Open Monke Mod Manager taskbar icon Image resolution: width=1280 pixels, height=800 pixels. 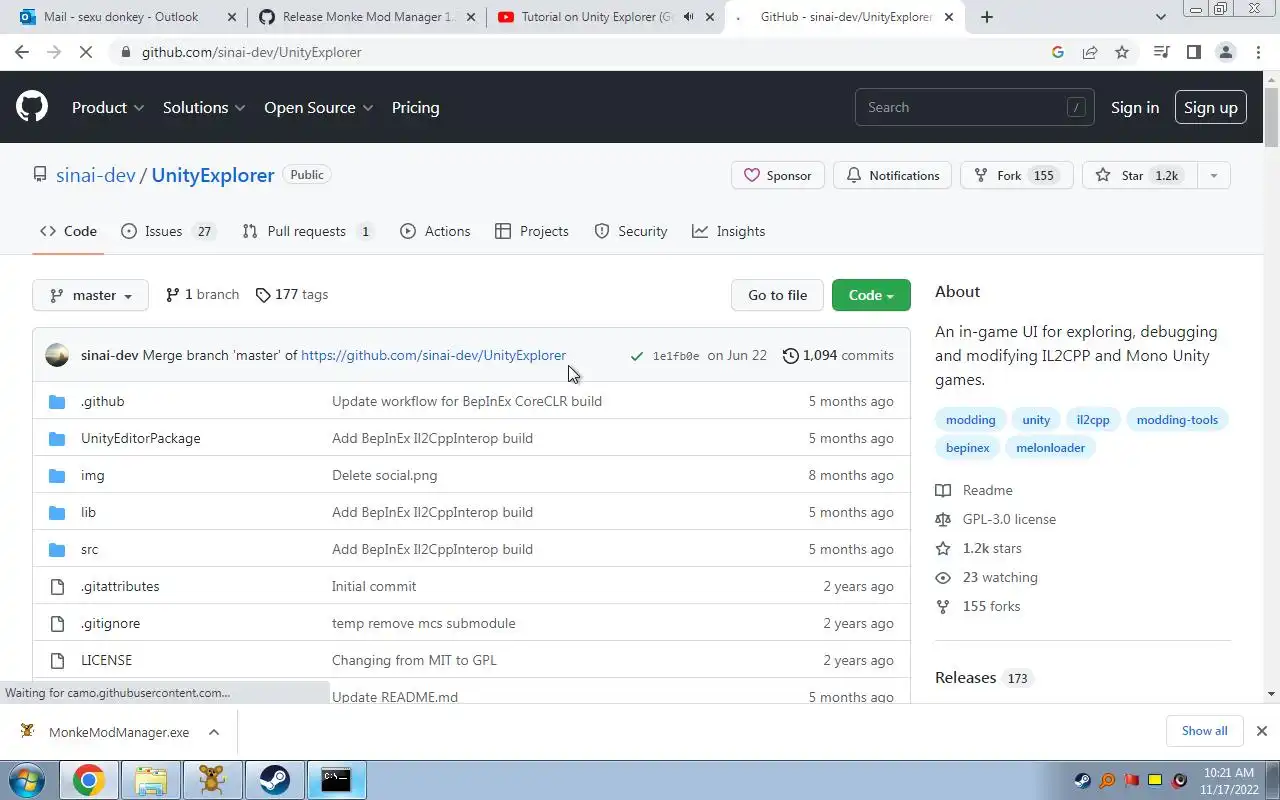212,780
